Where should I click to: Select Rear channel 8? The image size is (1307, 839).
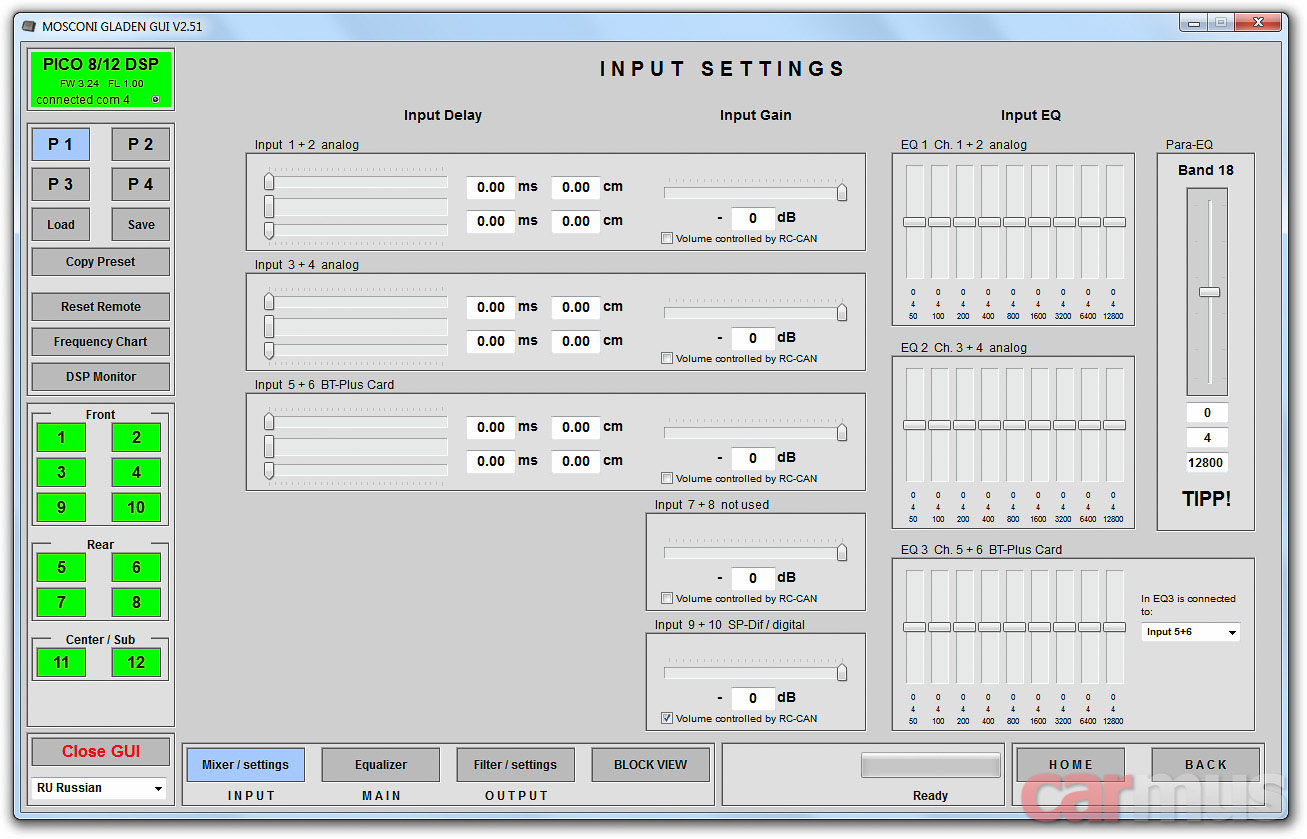(136, 602)
